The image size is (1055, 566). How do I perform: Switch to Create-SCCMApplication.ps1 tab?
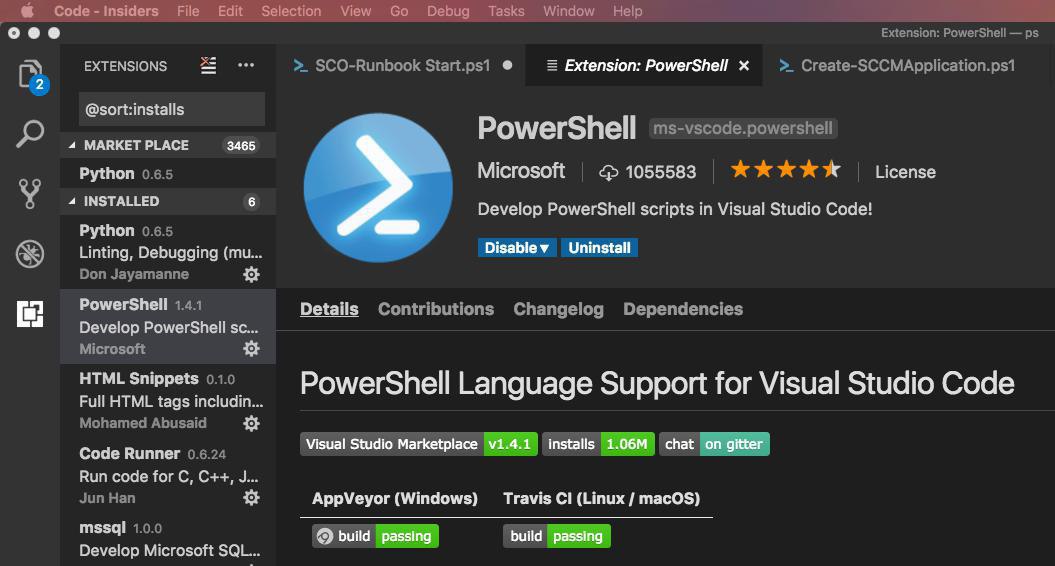[x=908, y=65]
